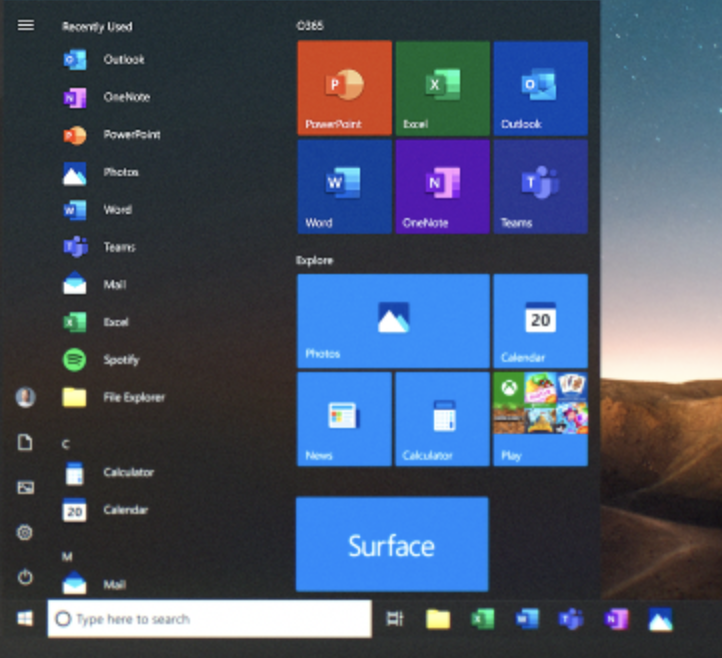Screen dimensions: 722x658
Task: Launch Excel from the taskbar
Action: point(483,619)
